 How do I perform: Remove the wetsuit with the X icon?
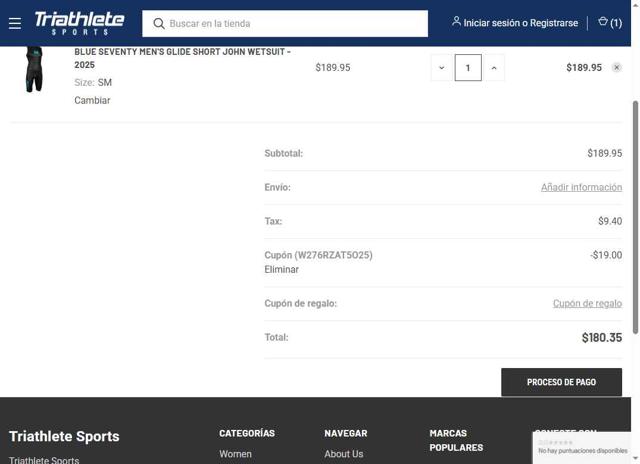[617, 68]
